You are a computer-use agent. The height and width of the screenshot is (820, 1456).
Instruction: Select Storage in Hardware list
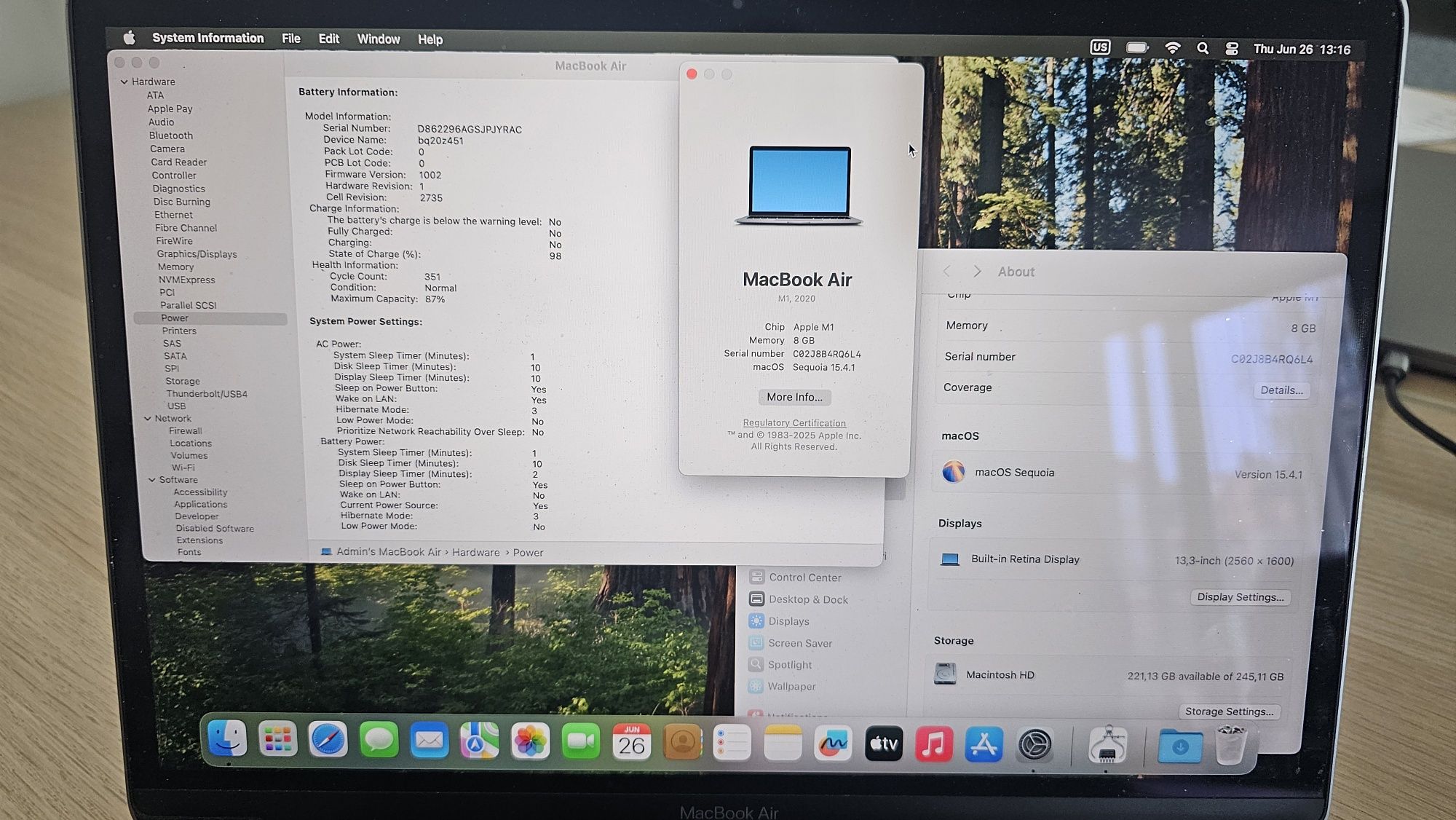[x=182, y=382]
